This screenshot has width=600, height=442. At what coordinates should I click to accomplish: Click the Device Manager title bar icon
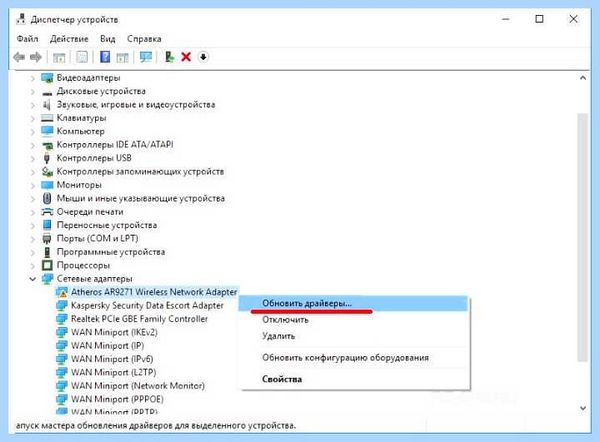[x=21, y=19]
